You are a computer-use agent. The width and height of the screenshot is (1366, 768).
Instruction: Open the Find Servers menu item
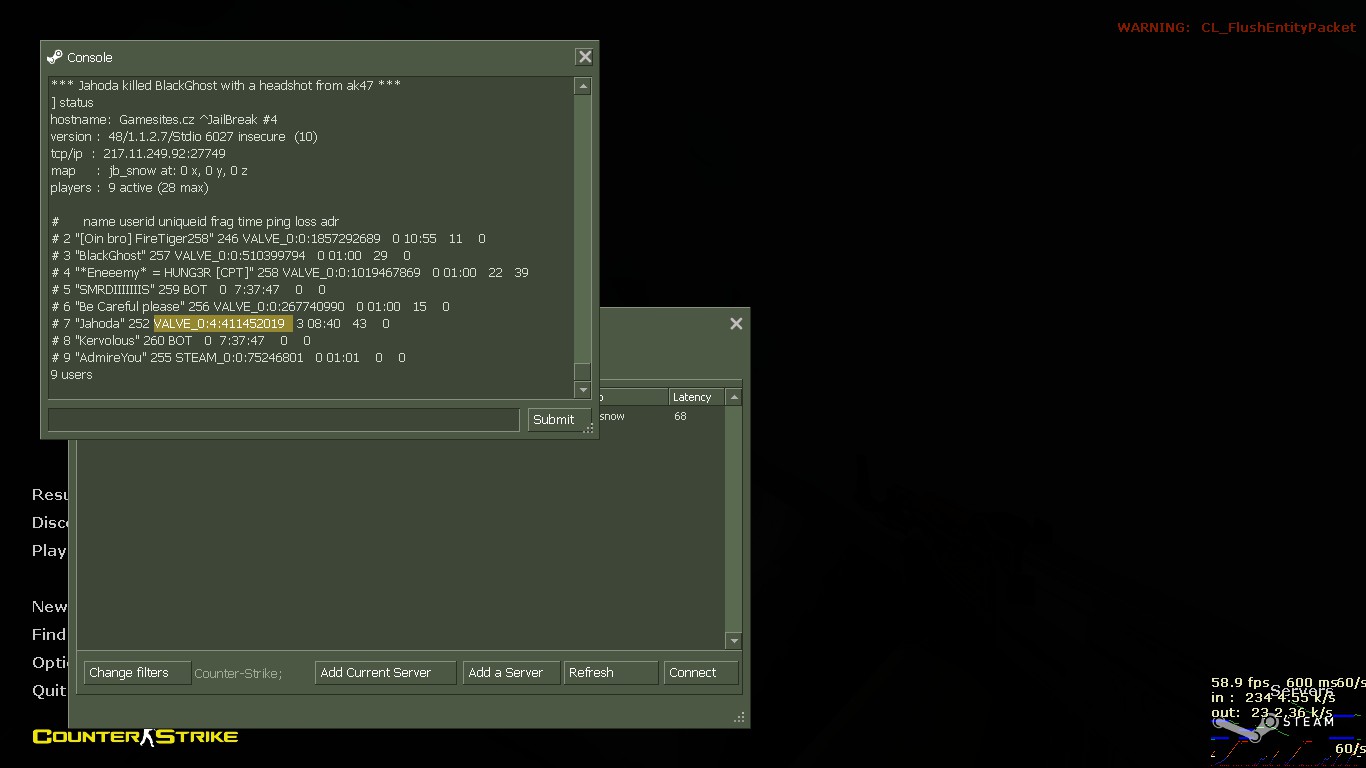tap(49, 634)
